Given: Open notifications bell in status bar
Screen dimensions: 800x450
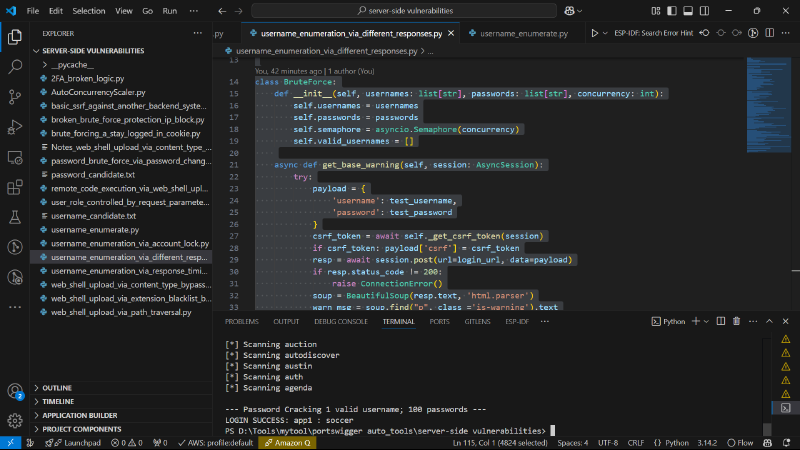Looking at the screenshot, I should click(787, 443).
